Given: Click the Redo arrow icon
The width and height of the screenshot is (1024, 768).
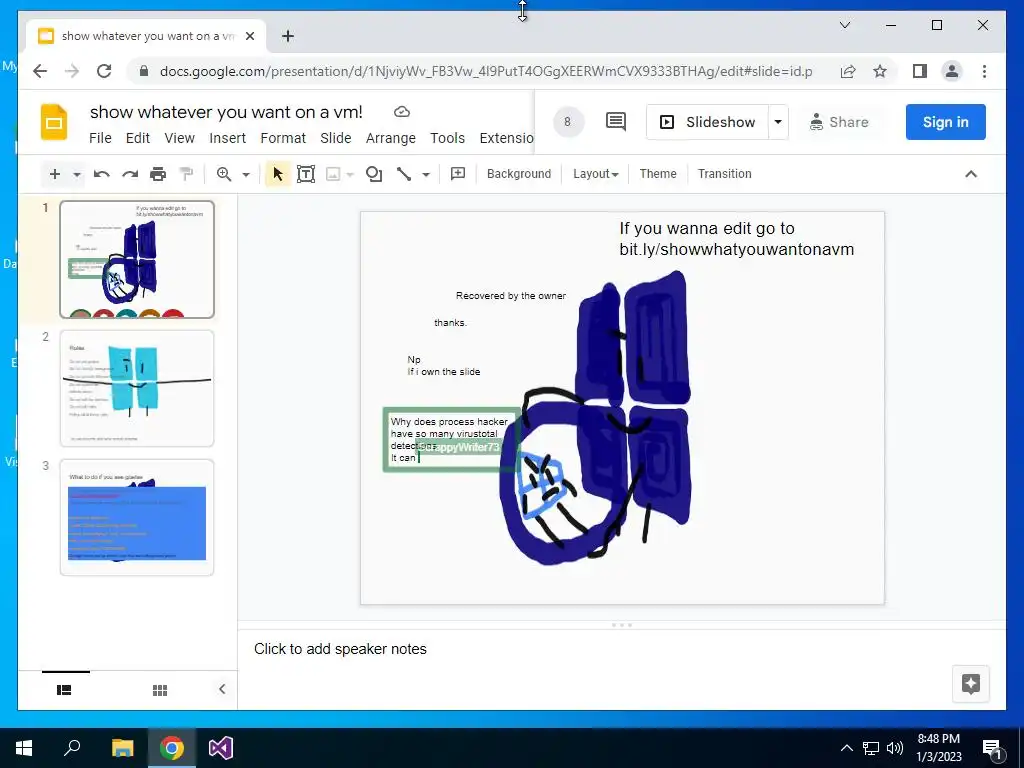Looking at the screenshot, I should pyautogui.click(x=130, y=174).
